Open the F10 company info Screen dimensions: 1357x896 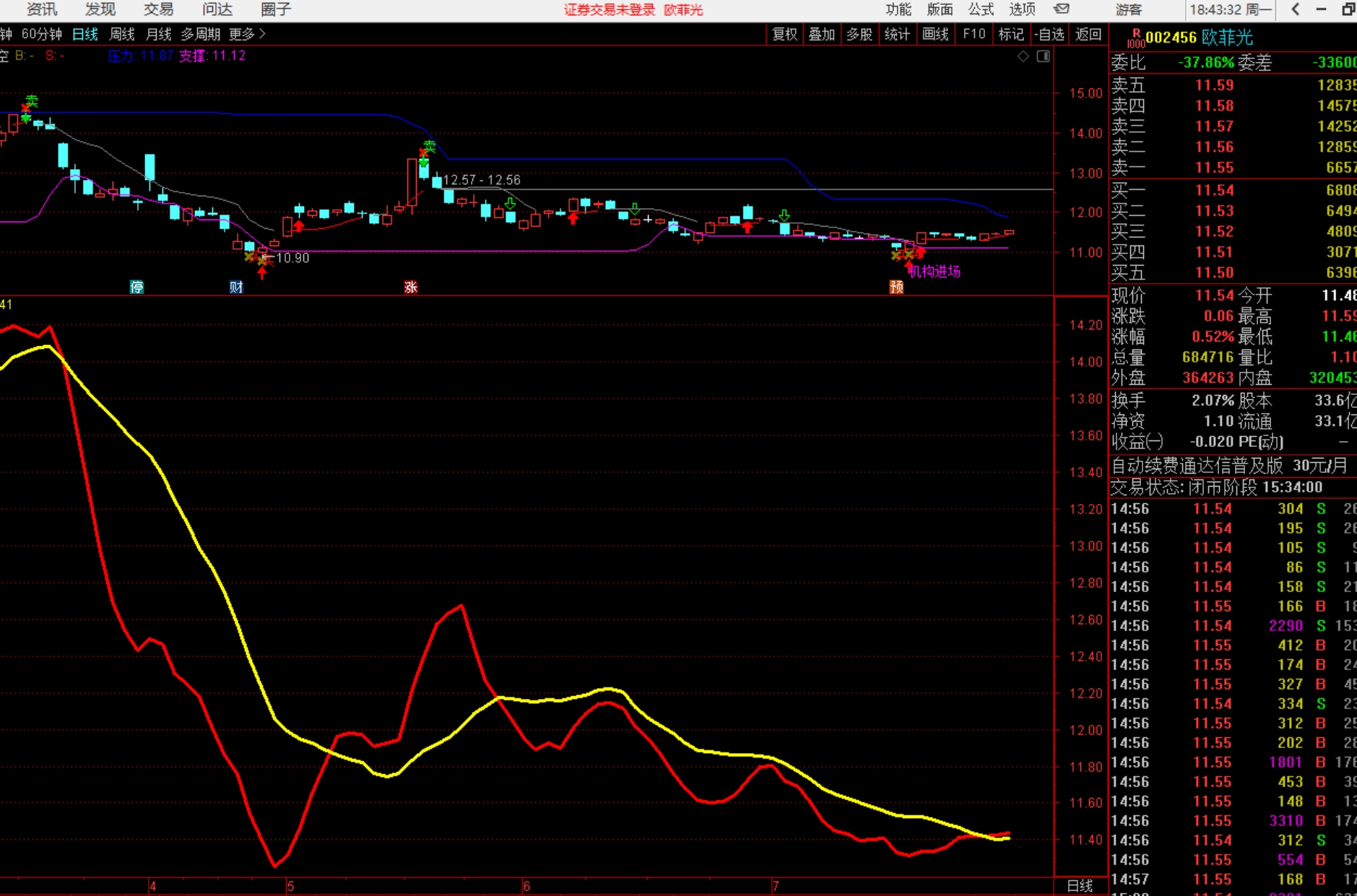click(974, 34)
